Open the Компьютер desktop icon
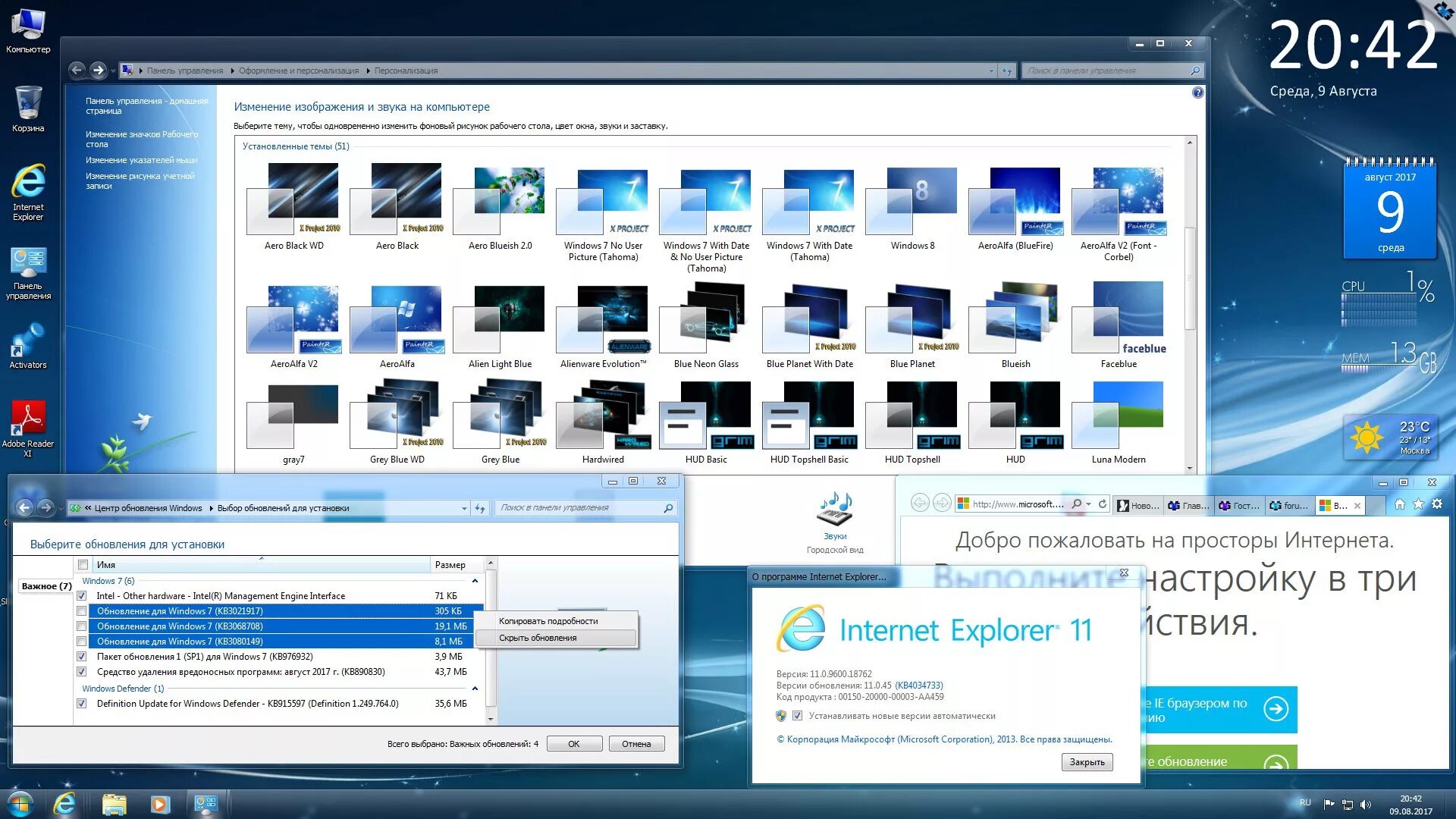This screenshot has height=819, width=1456. click(28, 31)
